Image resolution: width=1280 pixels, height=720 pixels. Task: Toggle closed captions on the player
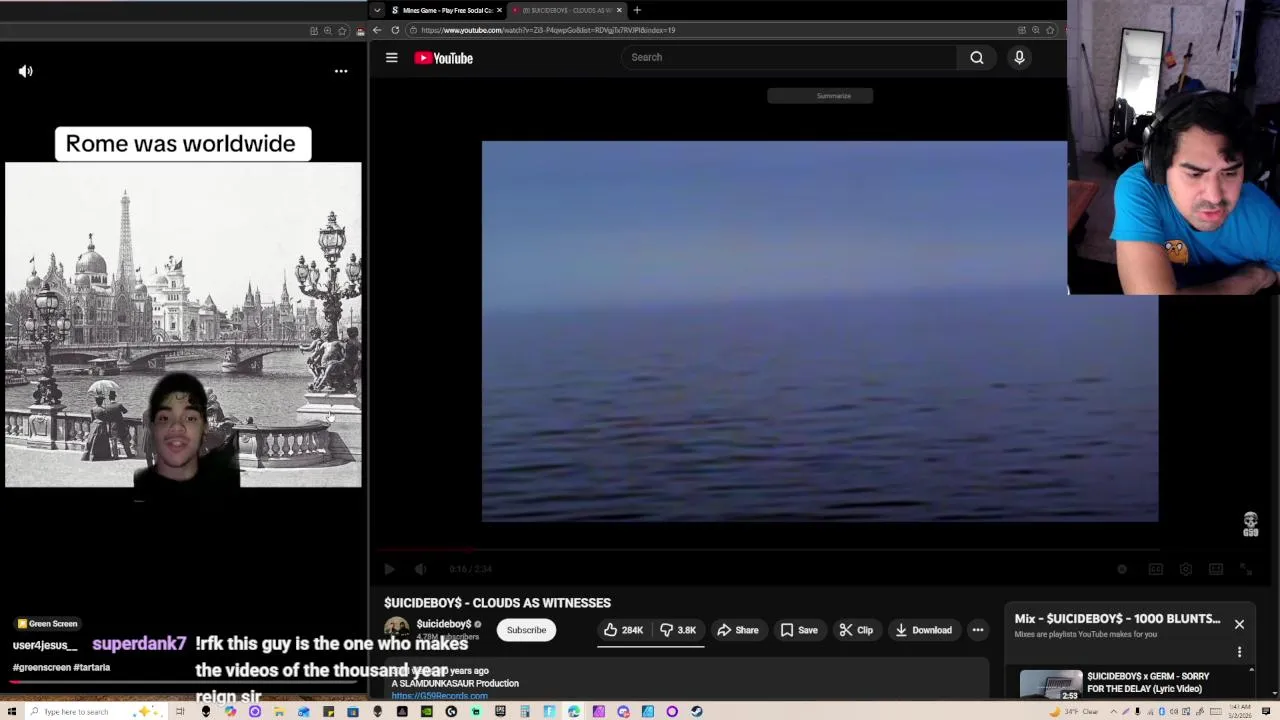click(x=1155, y=569)
